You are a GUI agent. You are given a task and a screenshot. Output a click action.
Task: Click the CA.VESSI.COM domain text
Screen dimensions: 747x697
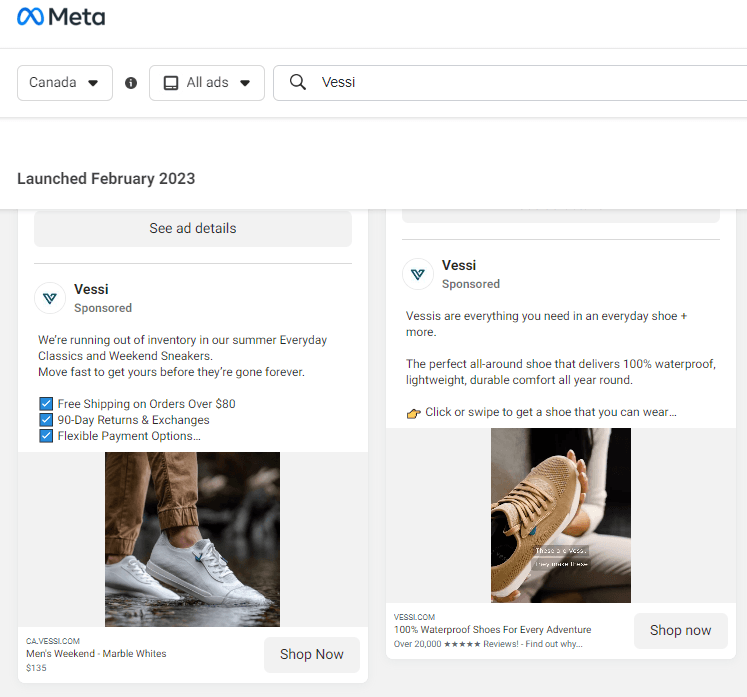pyautogui.click(x=53, y=641)
